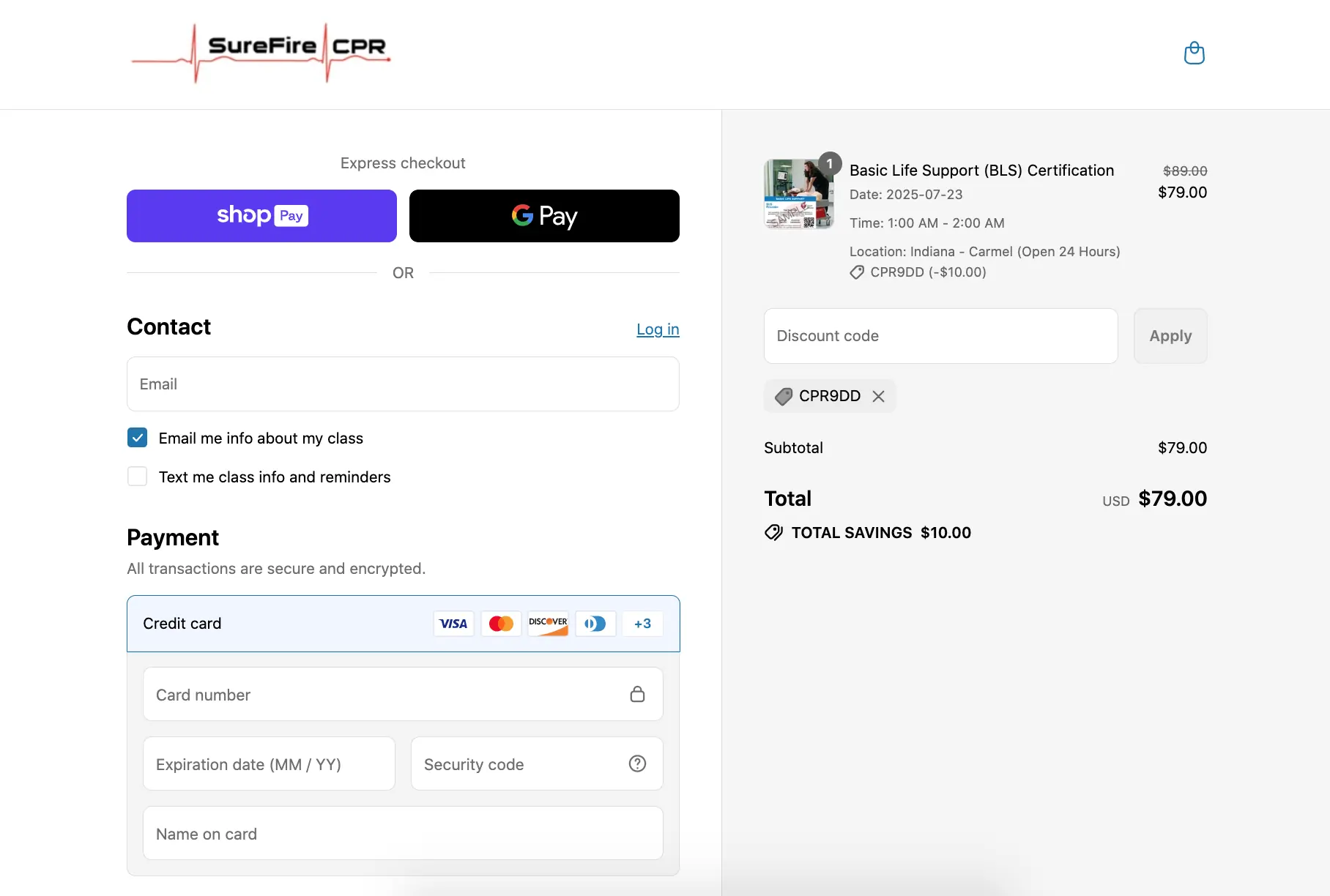
Task: Click the Diners Club card icon
Action: pos(595,624)
